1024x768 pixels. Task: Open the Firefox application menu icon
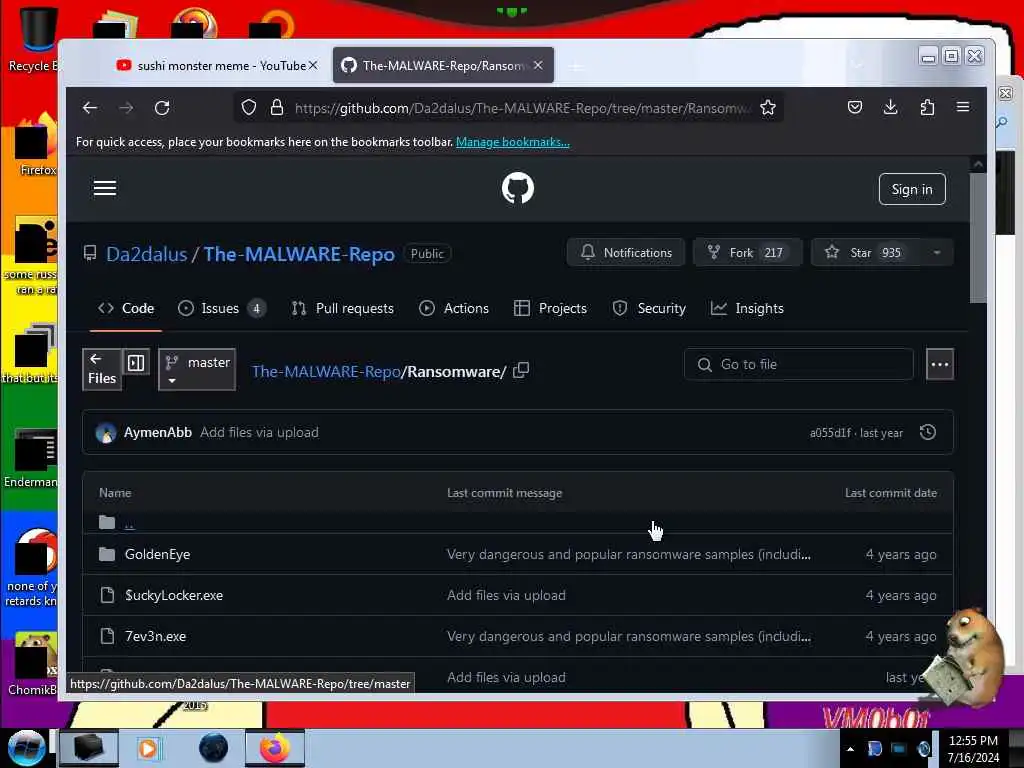(x=963, y=107)
